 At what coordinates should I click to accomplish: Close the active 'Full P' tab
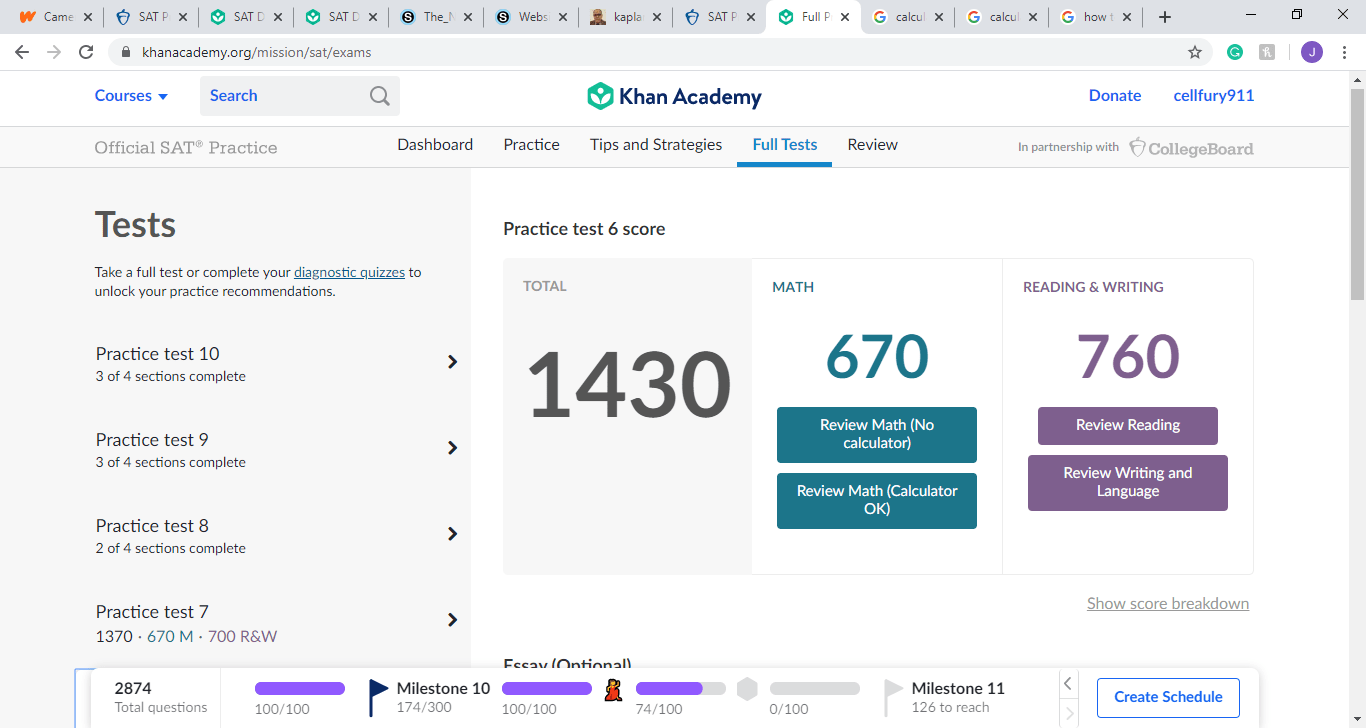click(847, 17)
